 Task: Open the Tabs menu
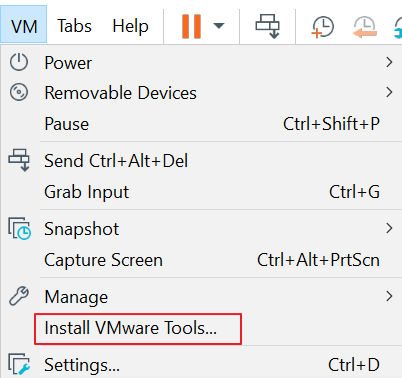[x=74, y=26]
